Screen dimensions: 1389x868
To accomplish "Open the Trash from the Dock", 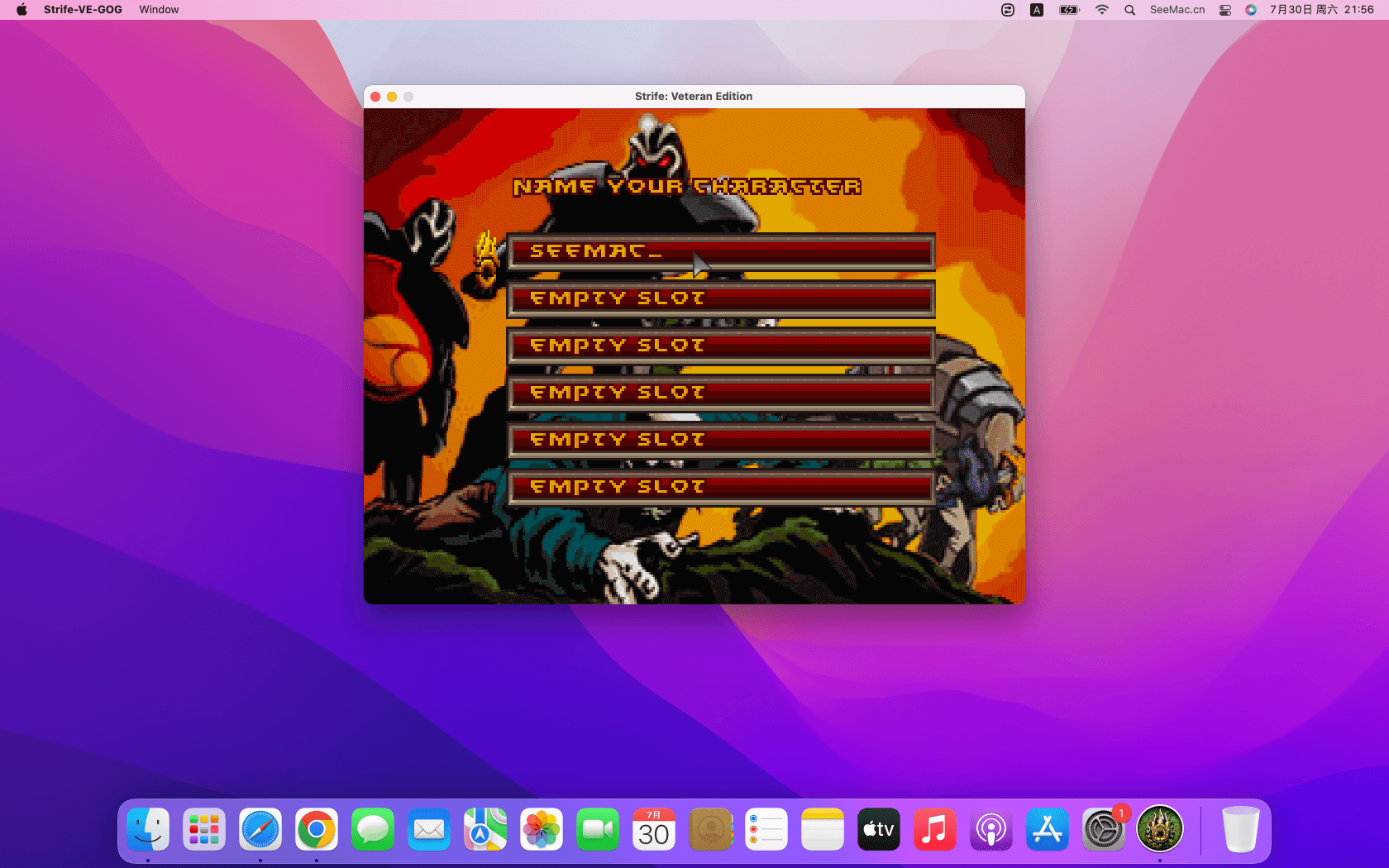I will [1241, 829].
